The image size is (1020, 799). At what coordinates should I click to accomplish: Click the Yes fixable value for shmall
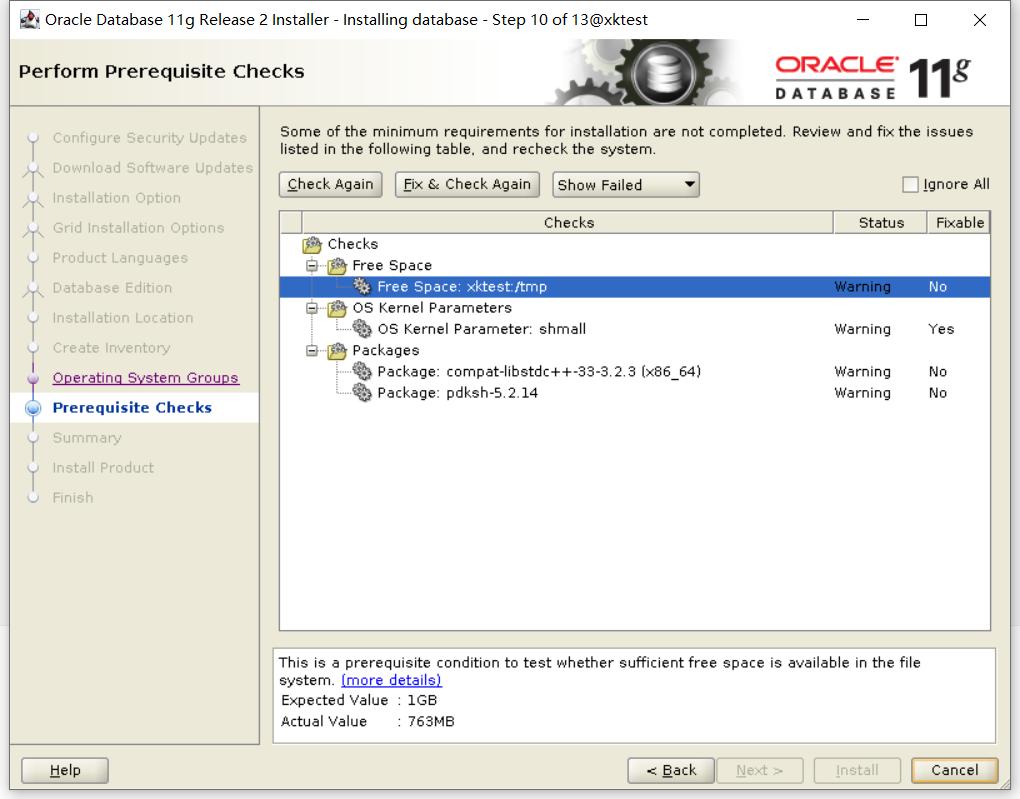pyautogui.click(x=941, y=329)
